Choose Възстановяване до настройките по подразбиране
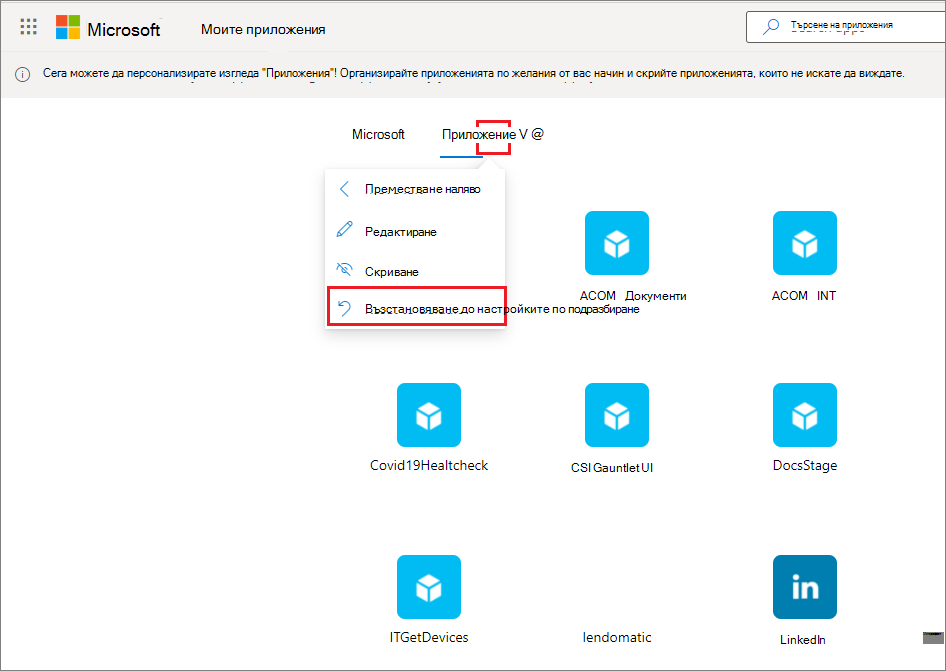Screen dimensions: 946x671 point(416,307)
